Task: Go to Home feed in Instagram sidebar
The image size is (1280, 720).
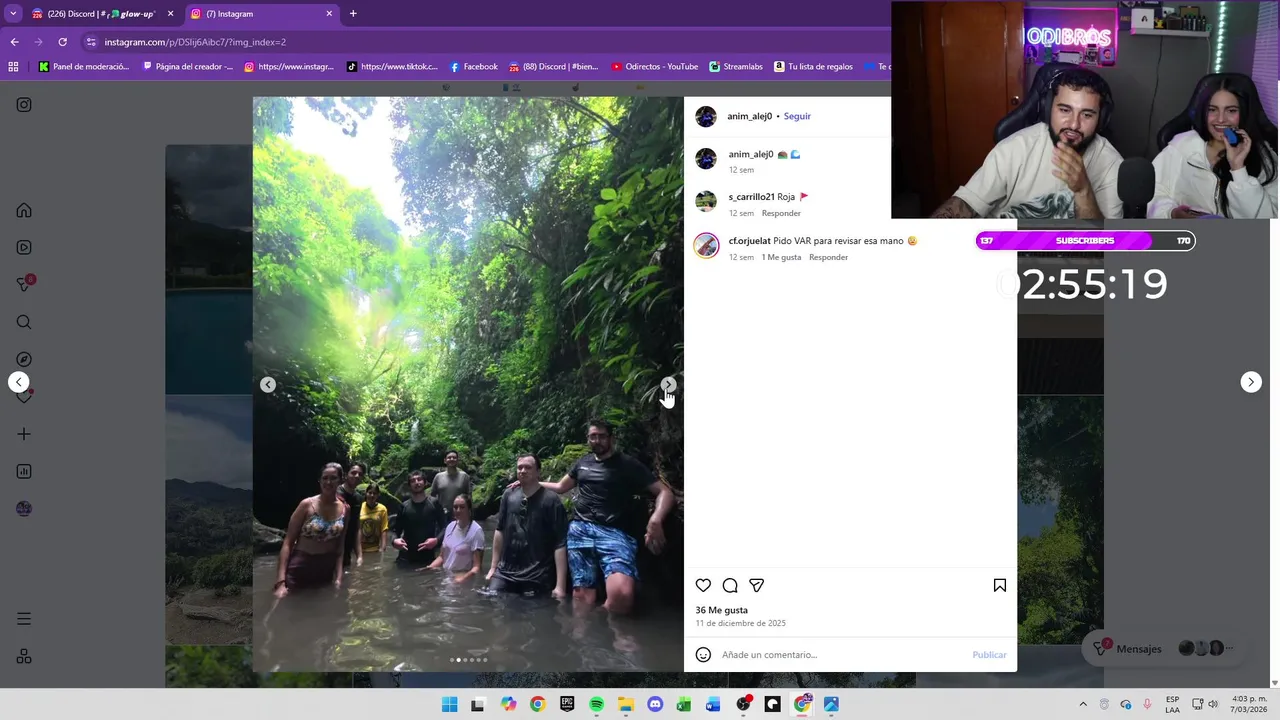Action: (x=24, y=210)
